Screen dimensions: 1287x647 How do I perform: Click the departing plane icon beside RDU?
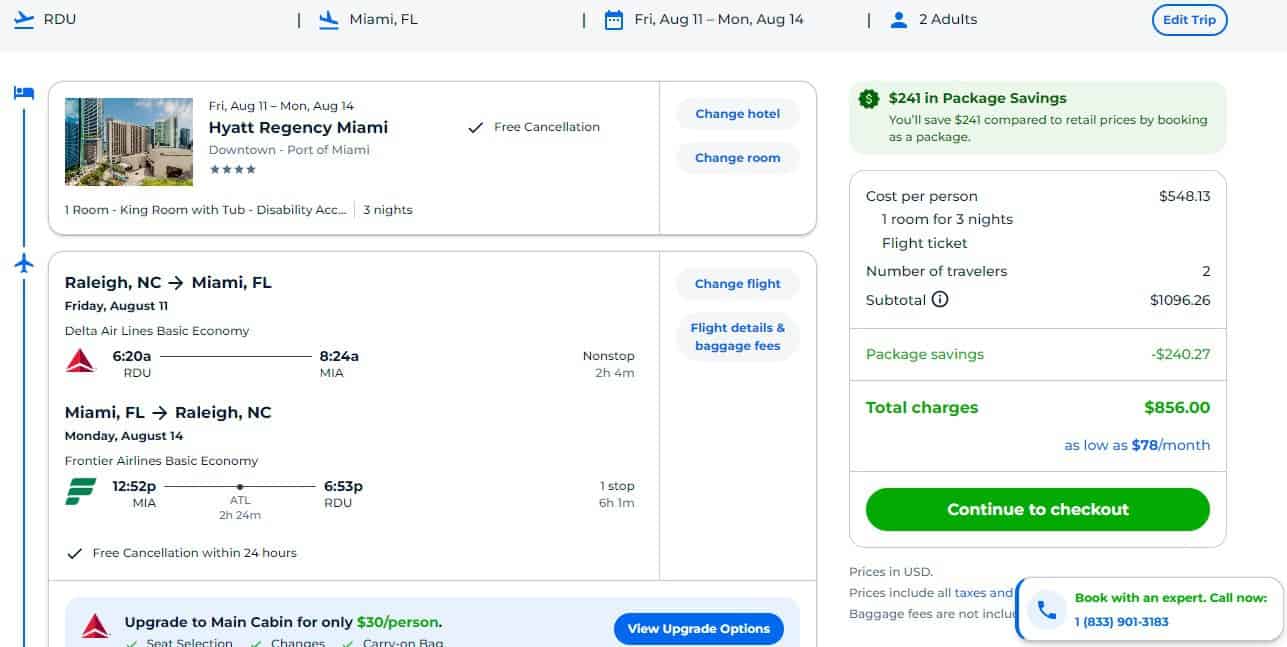pyautogui.click(x=24, y=19)
